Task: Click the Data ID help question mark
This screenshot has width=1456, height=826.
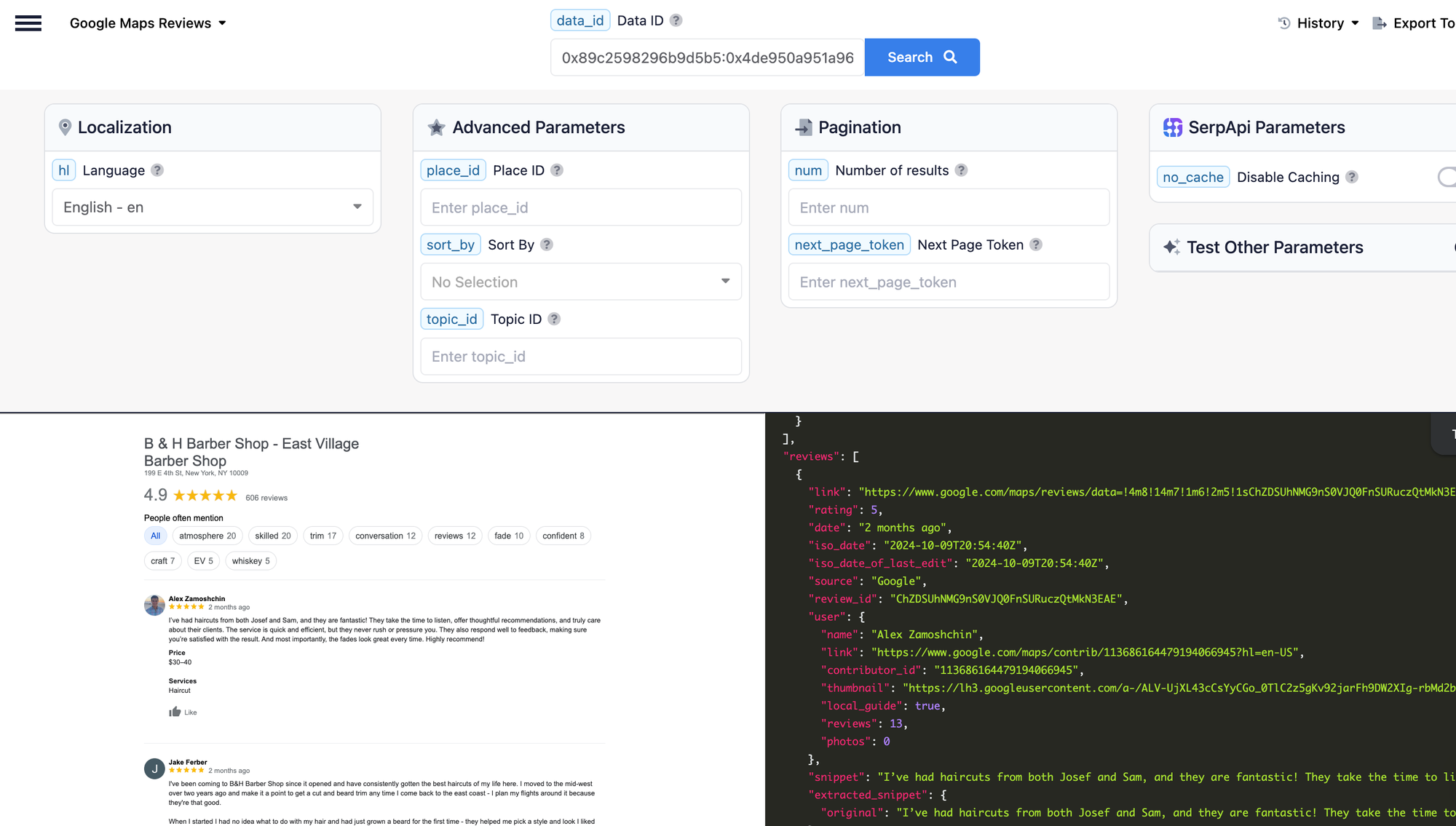Action: [676, 20]
